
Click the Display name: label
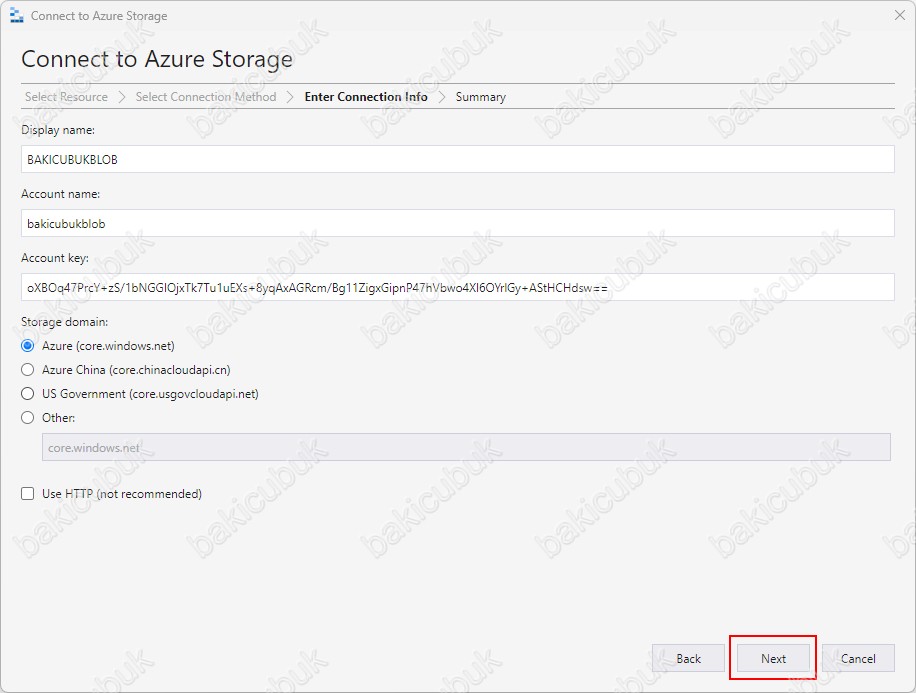pyautogui.click(x=58, y=130)
